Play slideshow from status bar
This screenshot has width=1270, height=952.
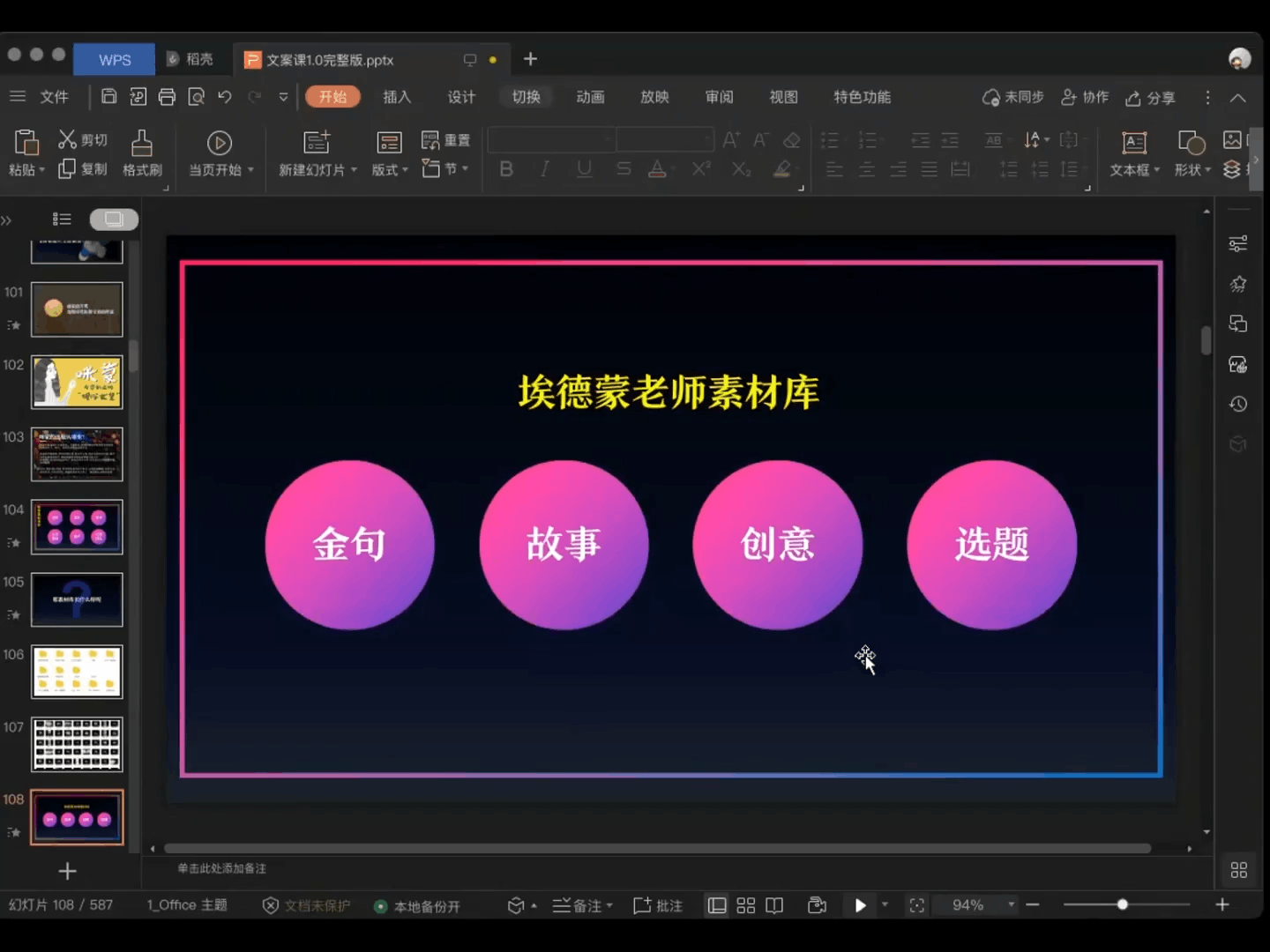tap(860, 905)
